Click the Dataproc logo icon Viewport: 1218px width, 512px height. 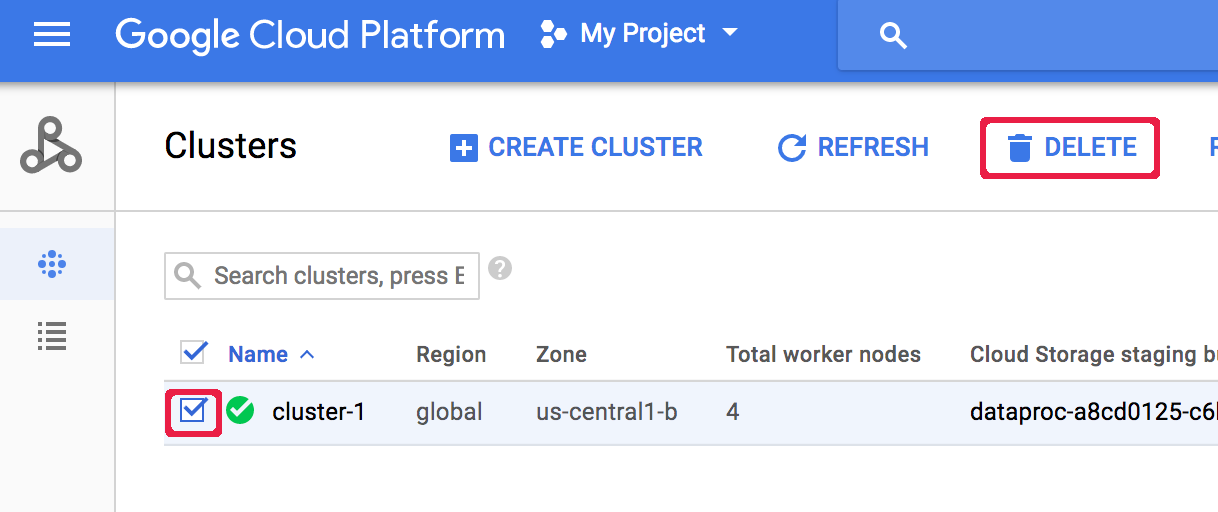51,147
